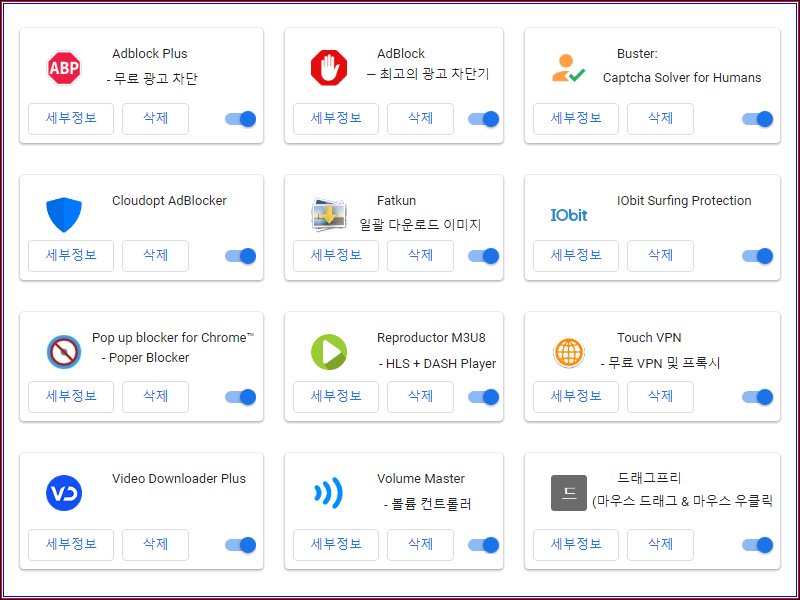
Task: Open 세부정보 for 드래그프리
Action: (576, 545)
